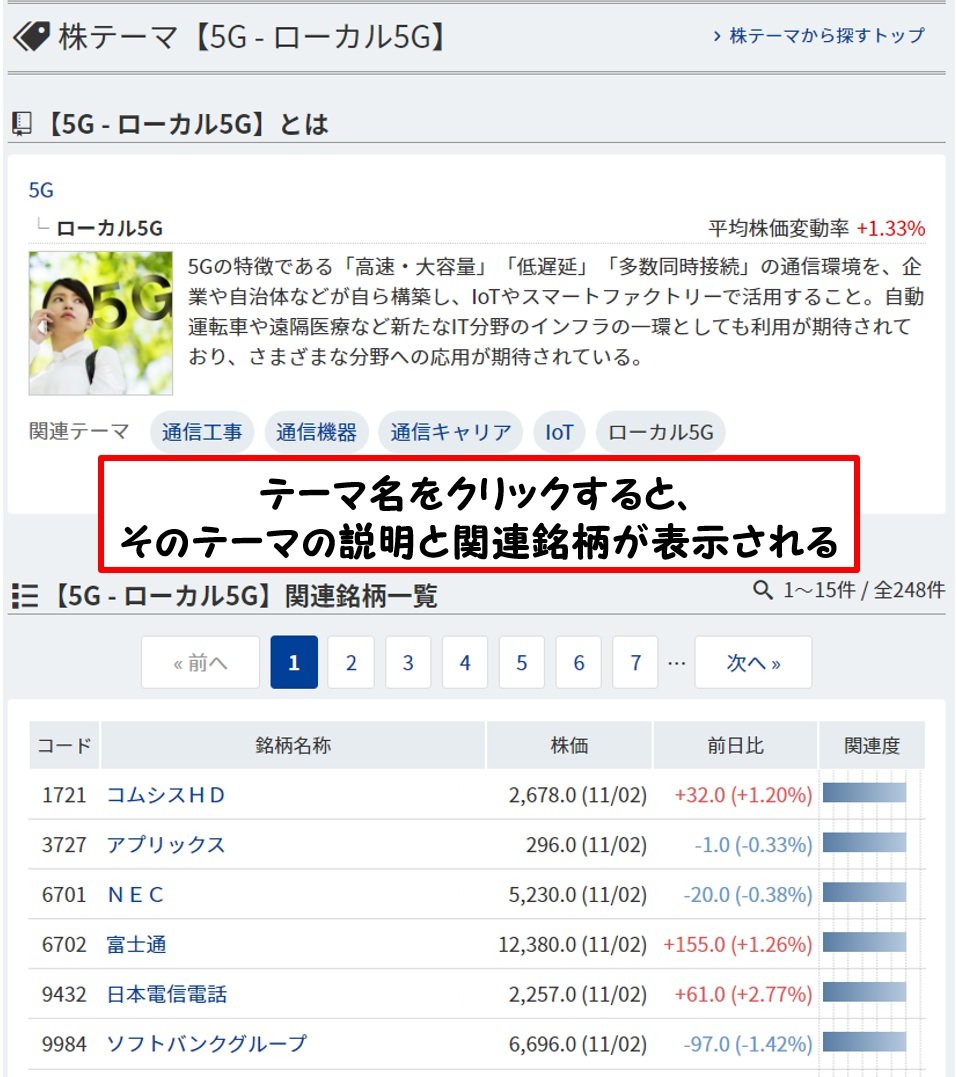Click the 2,257.0 (11/02) price cell
957x1077 pixels.
coord(578,994)
